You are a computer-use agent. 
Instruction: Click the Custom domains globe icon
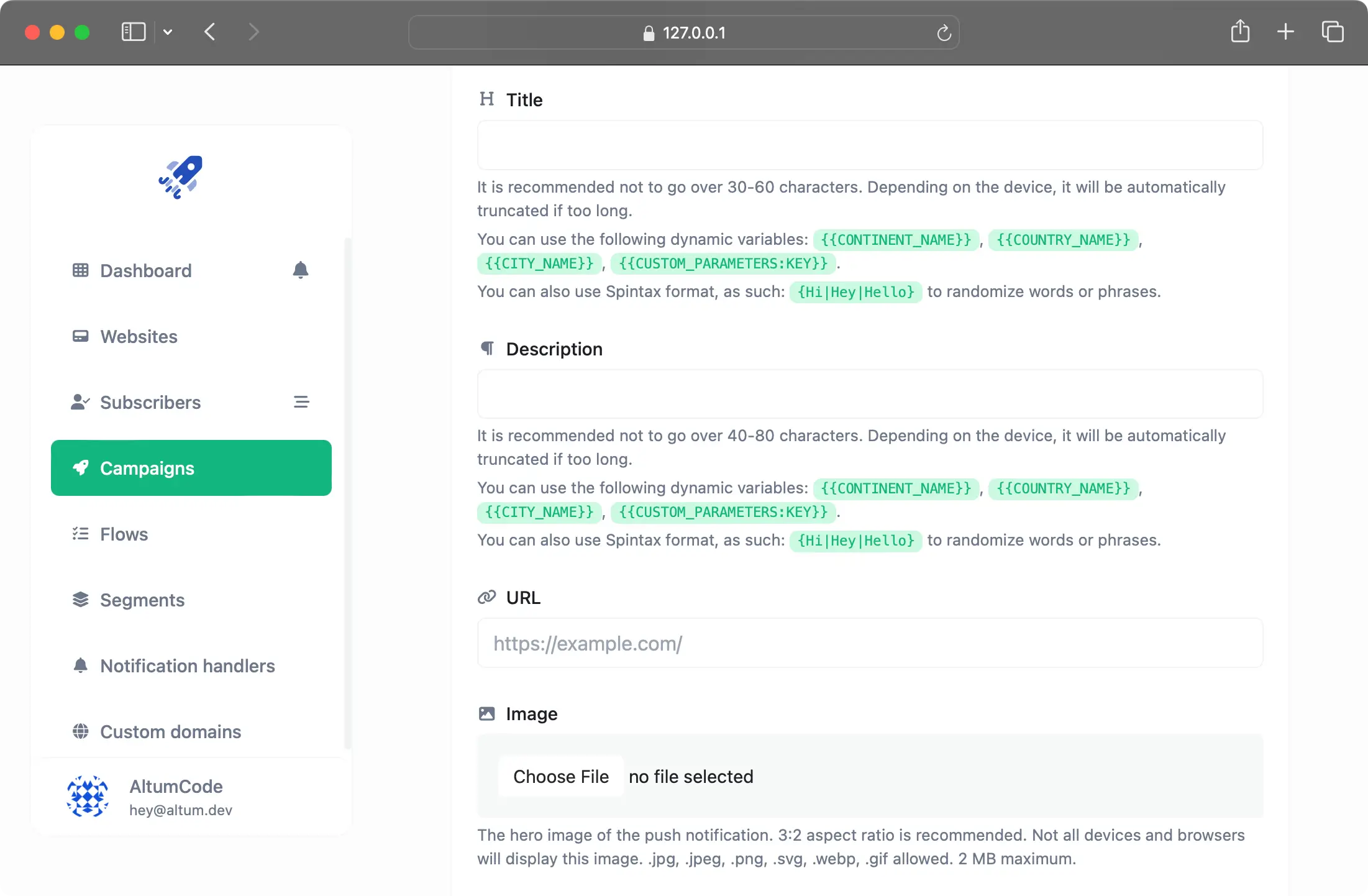(x=80, y=731)
